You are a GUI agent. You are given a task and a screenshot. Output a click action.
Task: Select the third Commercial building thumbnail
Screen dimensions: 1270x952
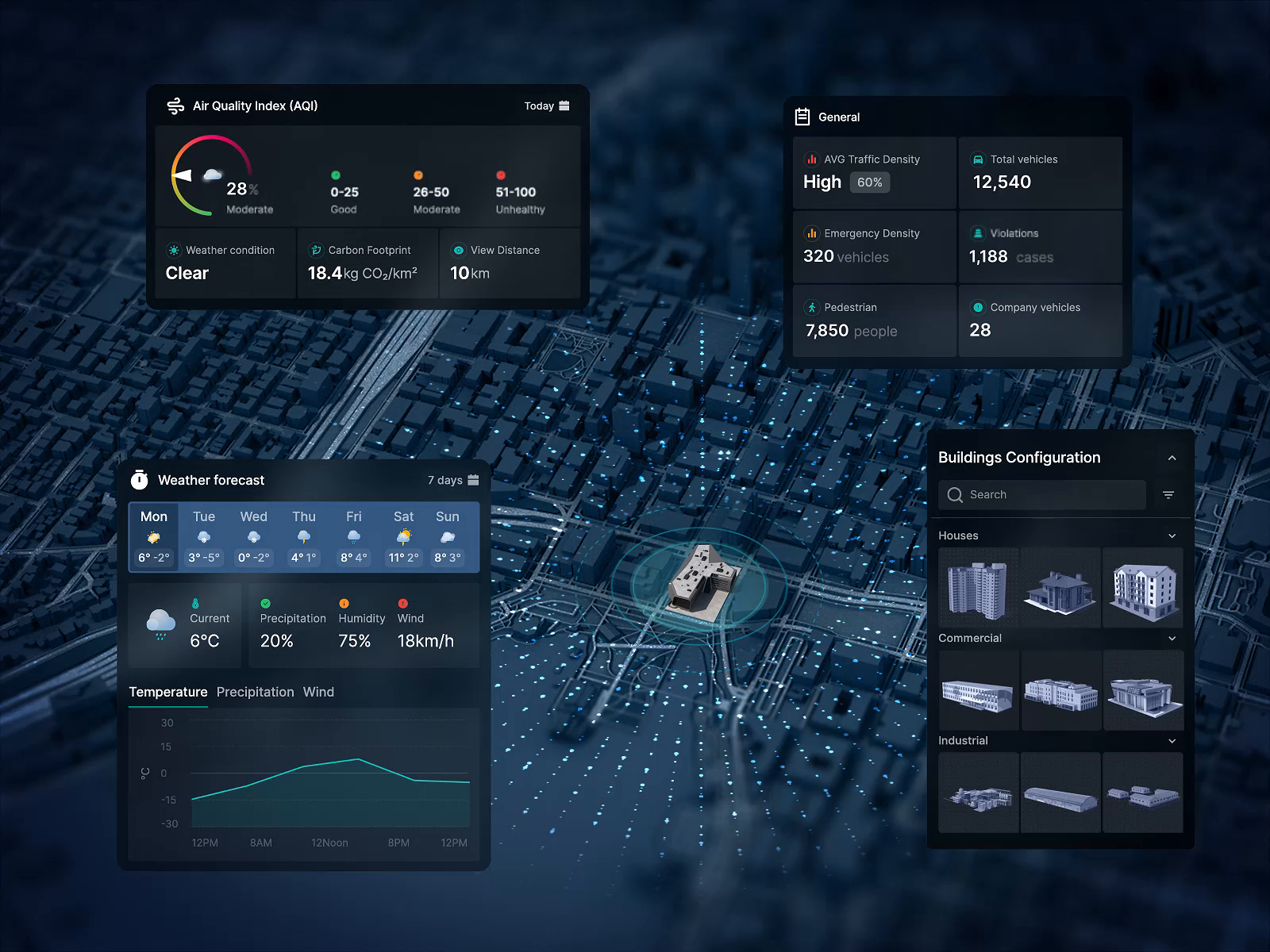pyautogui.click(x=1143, y=690)
